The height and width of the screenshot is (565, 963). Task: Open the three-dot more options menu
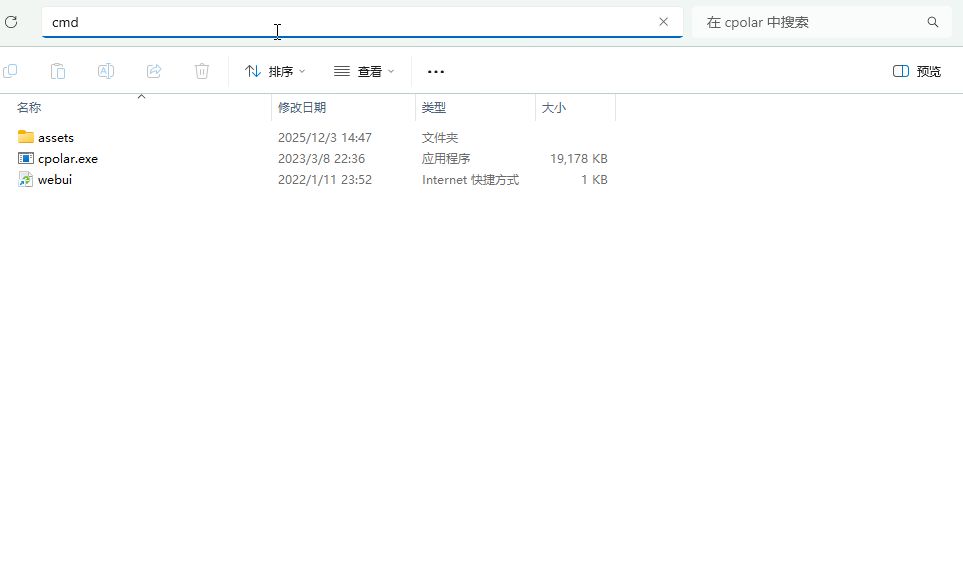(x=435, y=72)
